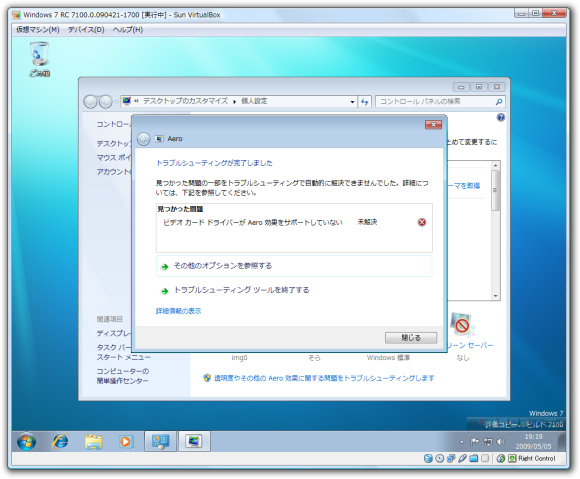580x479 pixels.
Task: Maximize the Control Panel window
Action: click(x=479, y=87)
